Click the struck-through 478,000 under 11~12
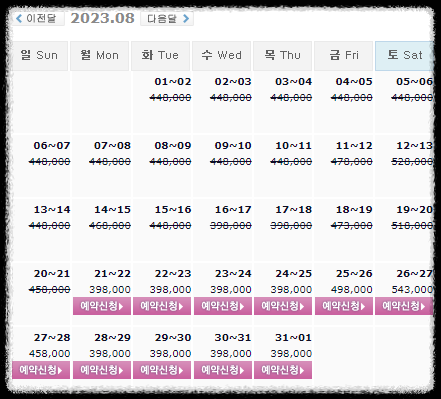Screen dimensions: 441x399 pos(352,162)
